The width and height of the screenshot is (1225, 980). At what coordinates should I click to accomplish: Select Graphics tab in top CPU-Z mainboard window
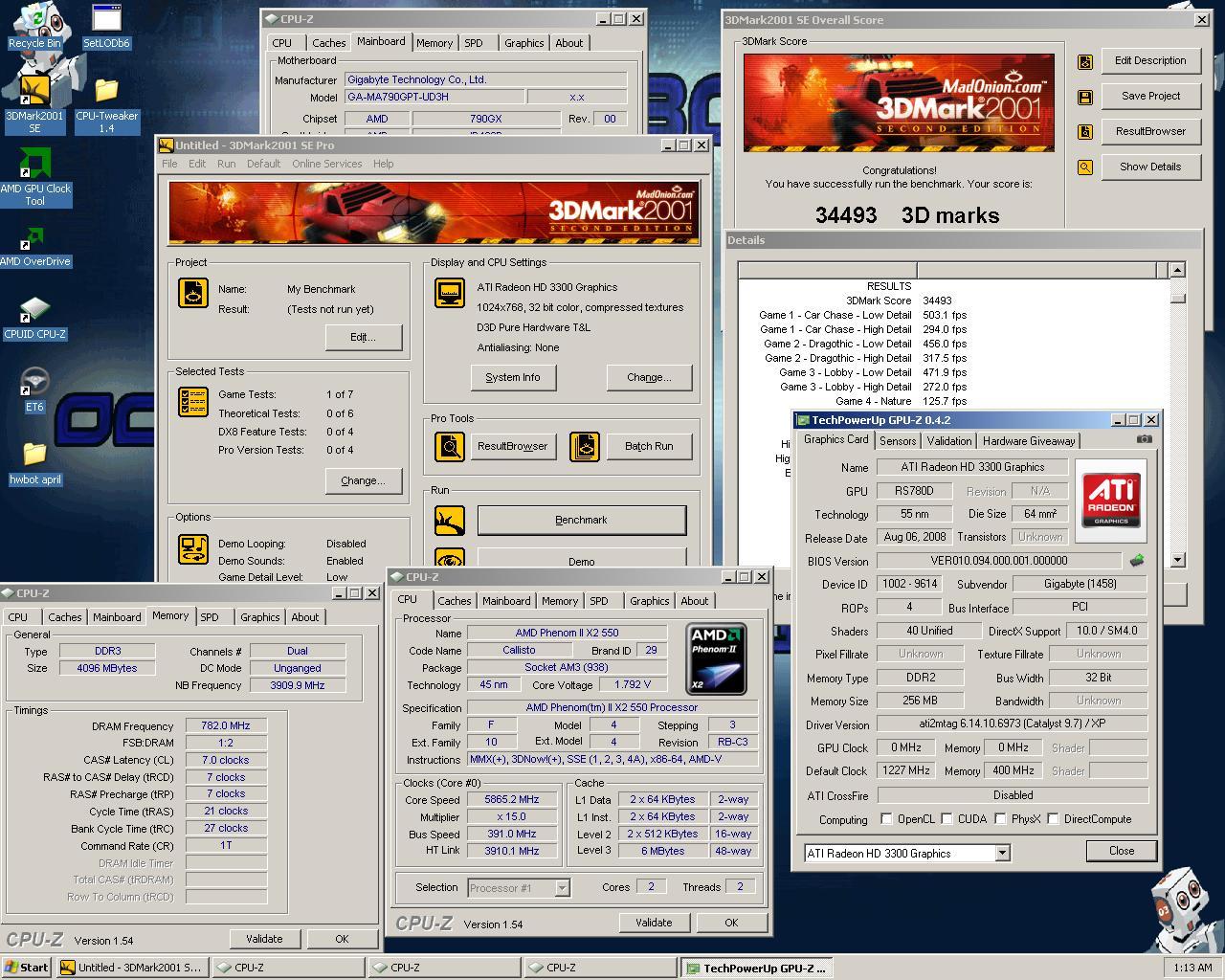523,43
